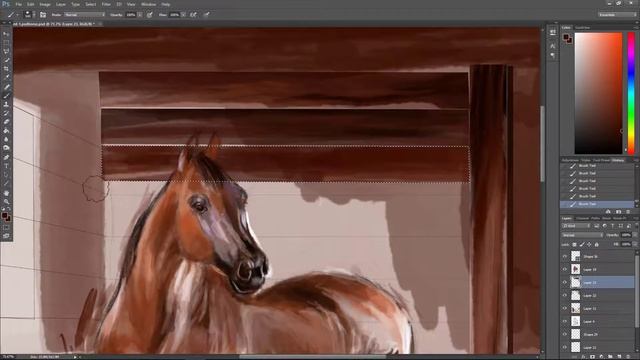Viewport: 640px width, 360px height.
Task: Select the Brush tool in toolbox
Action: click(6, 96)
